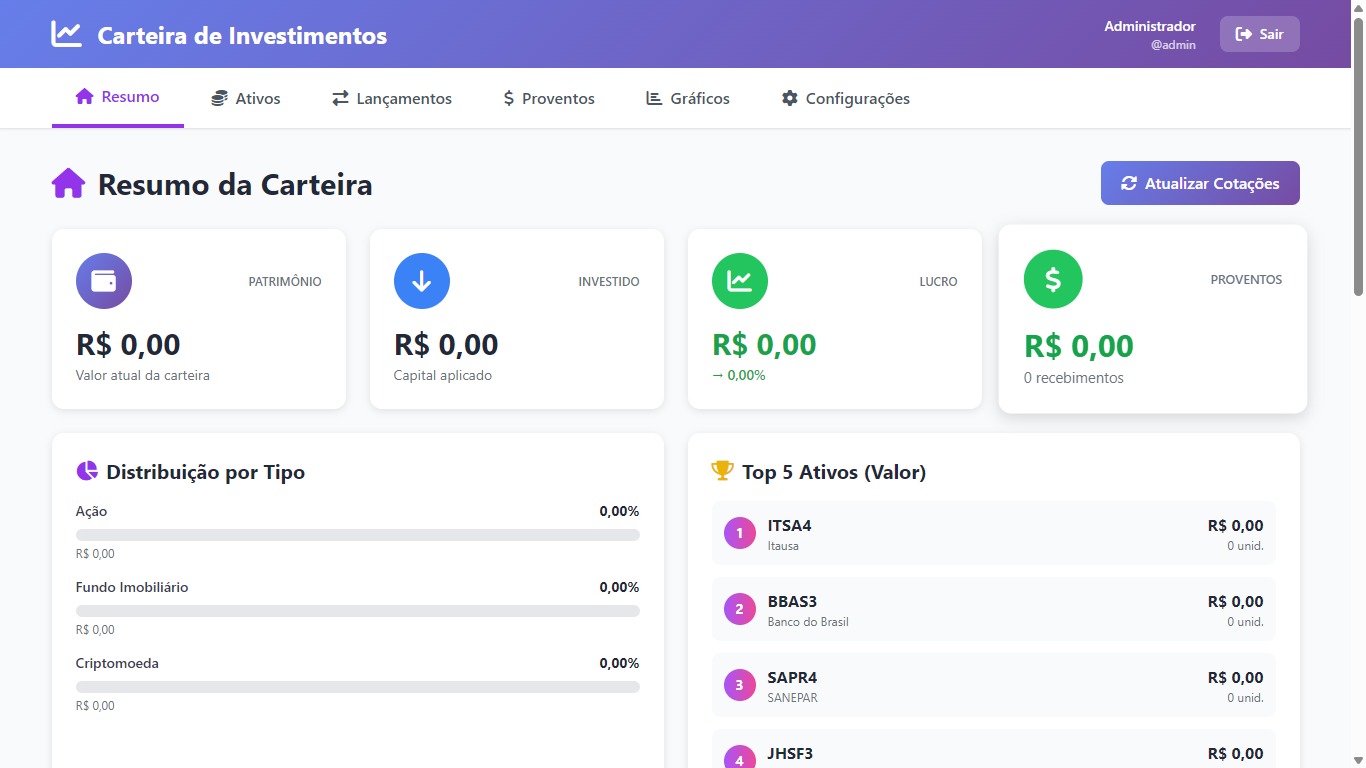Click the coins icon next to Ativos
Image resolution: width=1366 pixels, height=768 pixels.
coord(218,97)
